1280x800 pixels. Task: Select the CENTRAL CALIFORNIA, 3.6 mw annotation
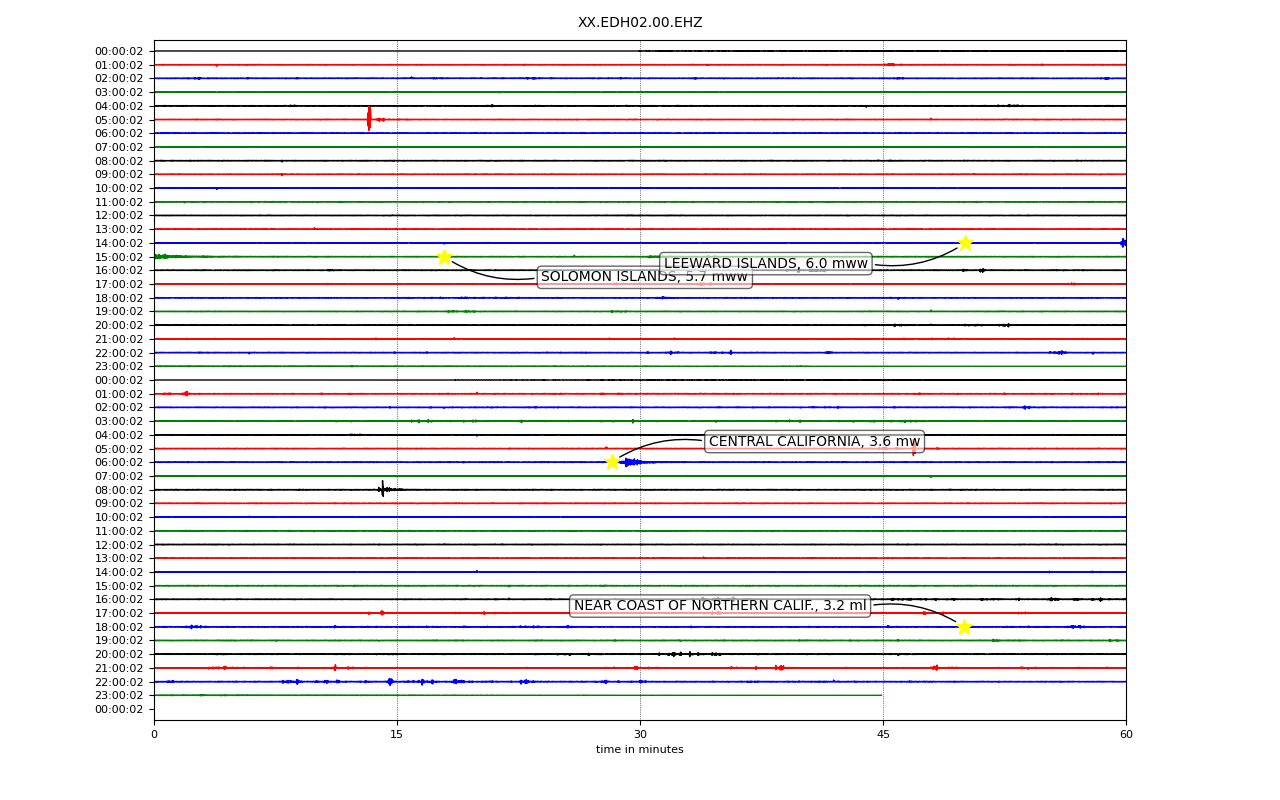pyautogui.click(x=814, y=442)
